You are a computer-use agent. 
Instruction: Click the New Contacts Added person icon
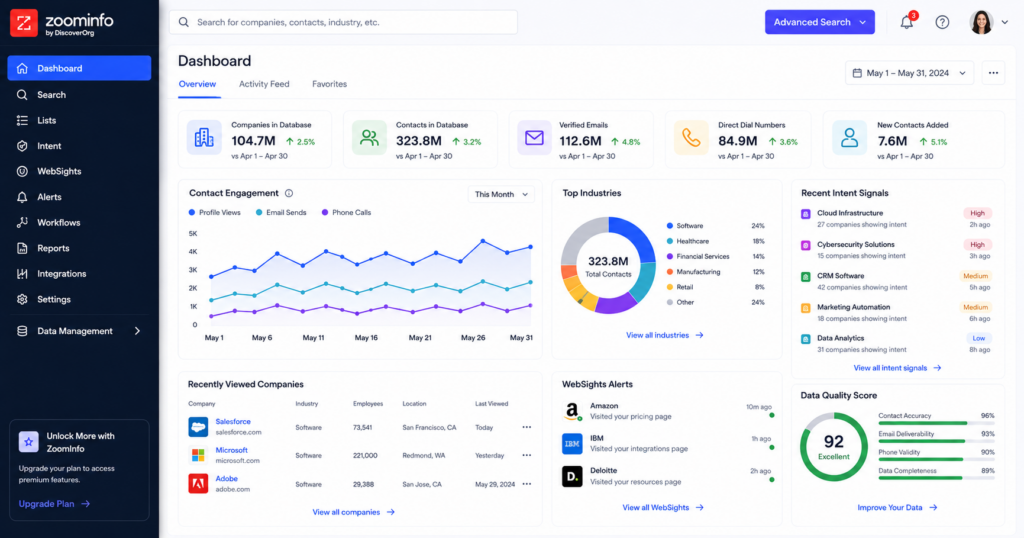pyautogui.click(x=849, y=137)
